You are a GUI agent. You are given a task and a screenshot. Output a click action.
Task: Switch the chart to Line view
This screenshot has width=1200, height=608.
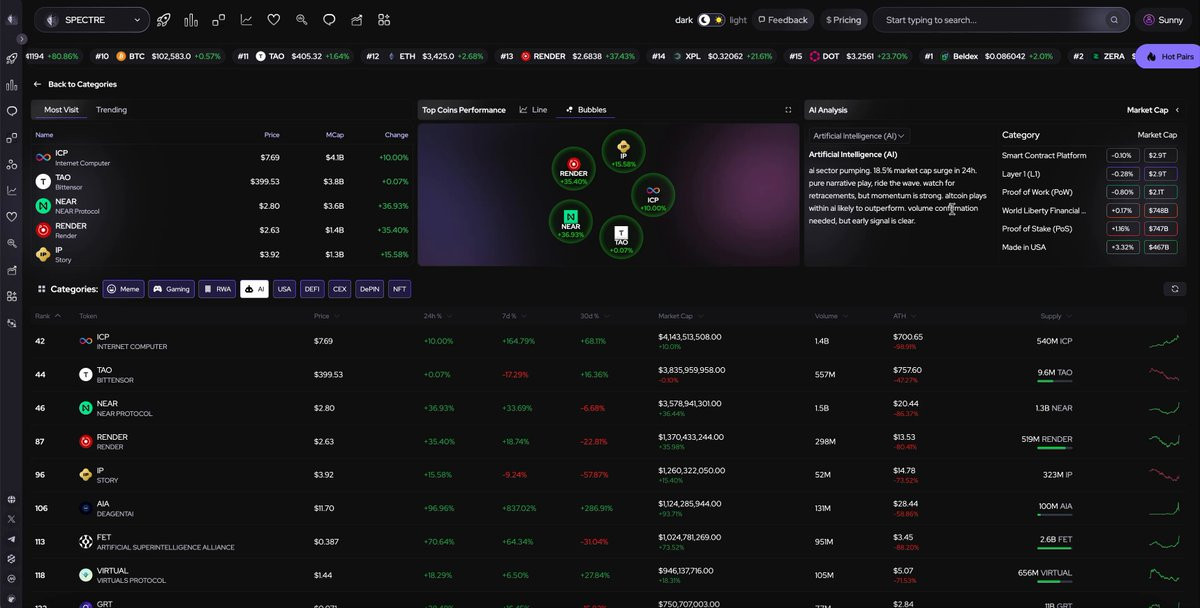tap(533, 110)
